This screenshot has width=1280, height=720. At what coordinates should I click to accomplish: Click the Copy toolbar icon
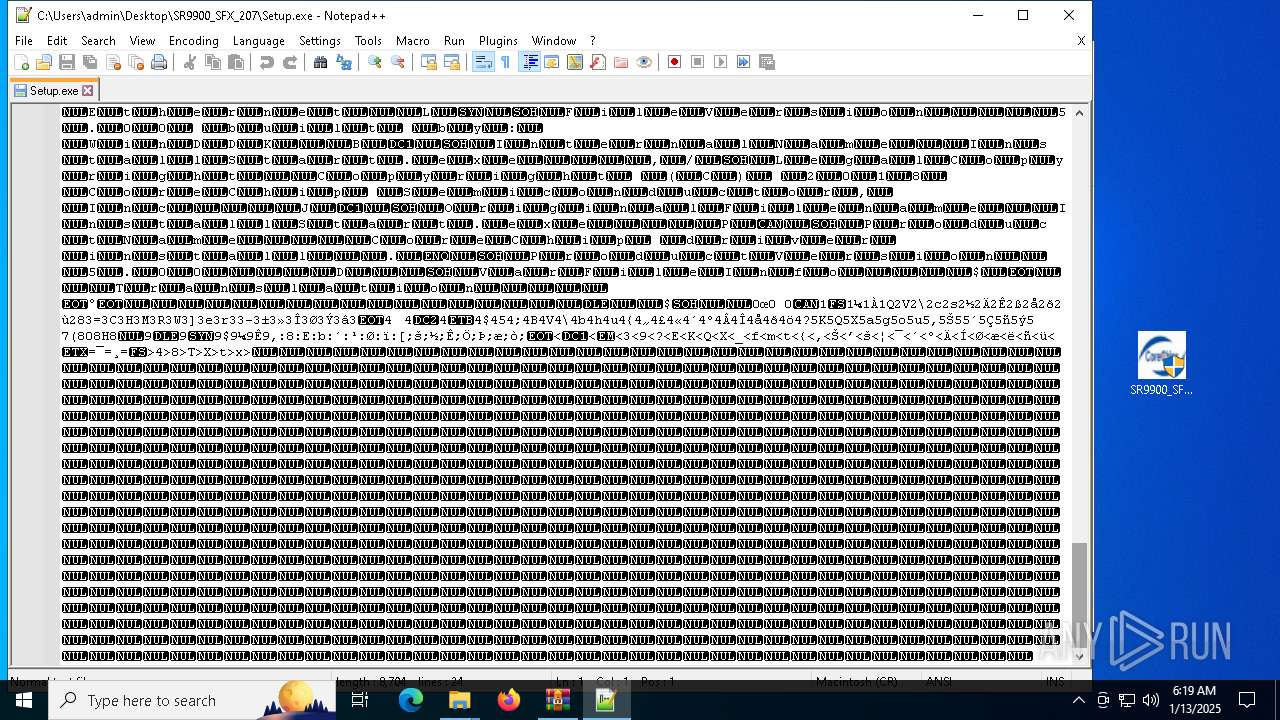(213, 62)
